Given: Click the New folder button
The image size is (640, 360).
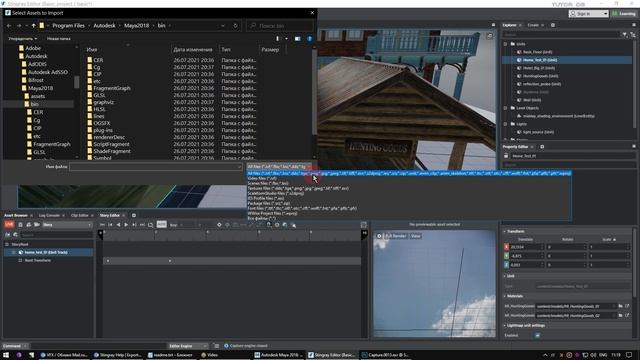Looking at the screenshot, I should (58, 39).
